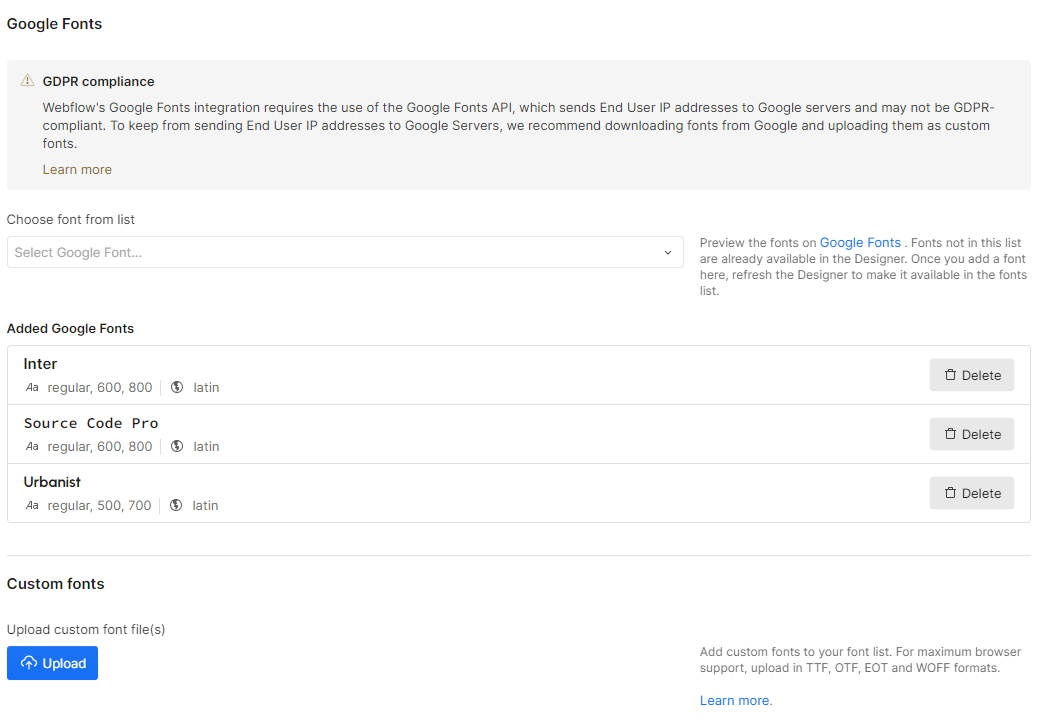Click 'latin' subset label in Urbanist row
This screenshot has height=725, width=1050.
205,505
